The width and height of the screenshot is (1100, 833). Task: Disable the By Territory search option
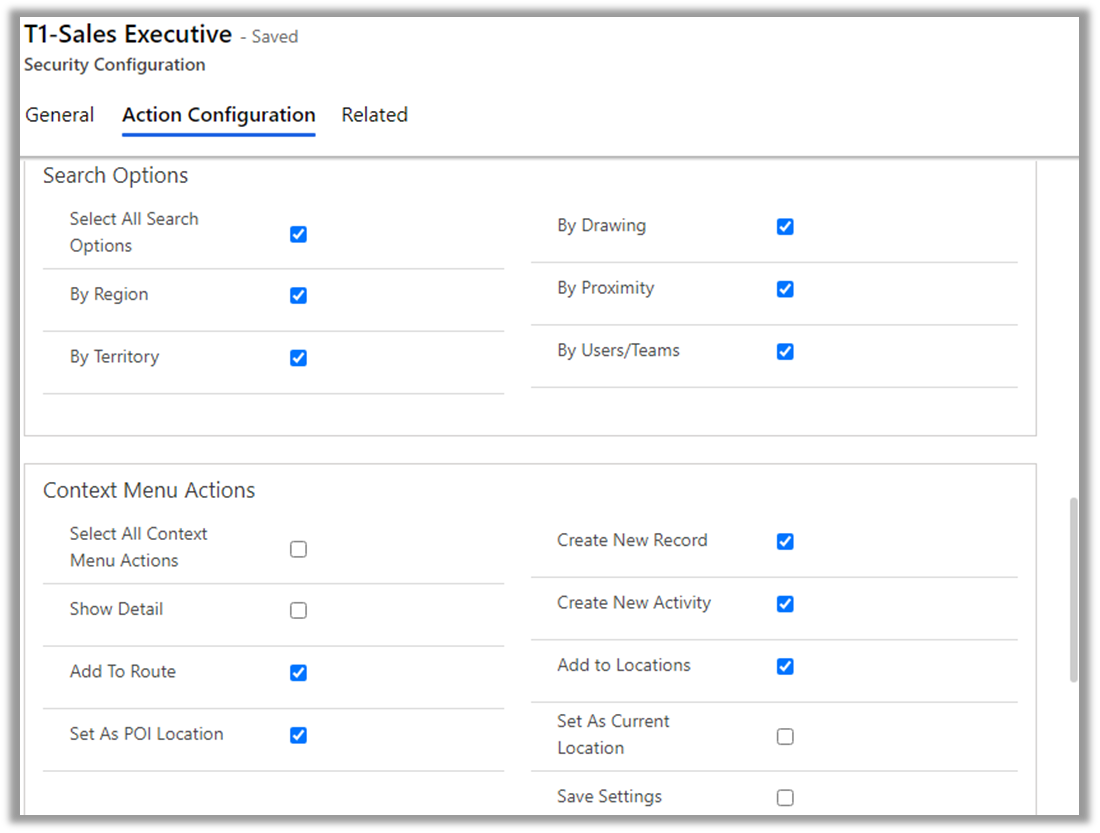(x=298, y=358)
